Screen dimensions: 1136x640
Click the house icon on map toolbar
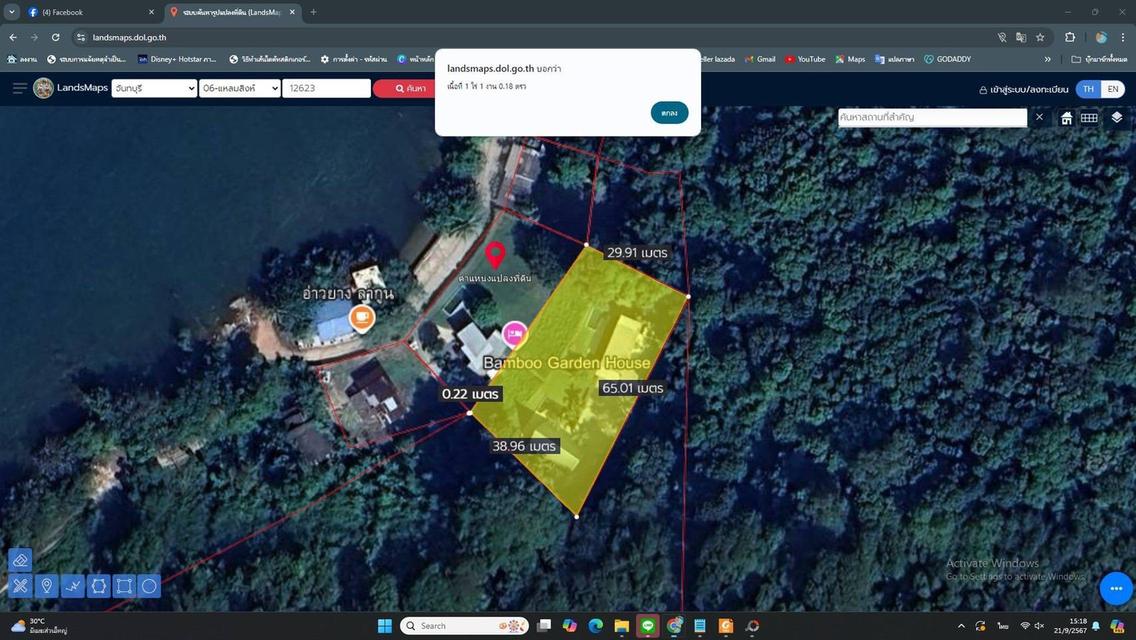pos(1066,117)
